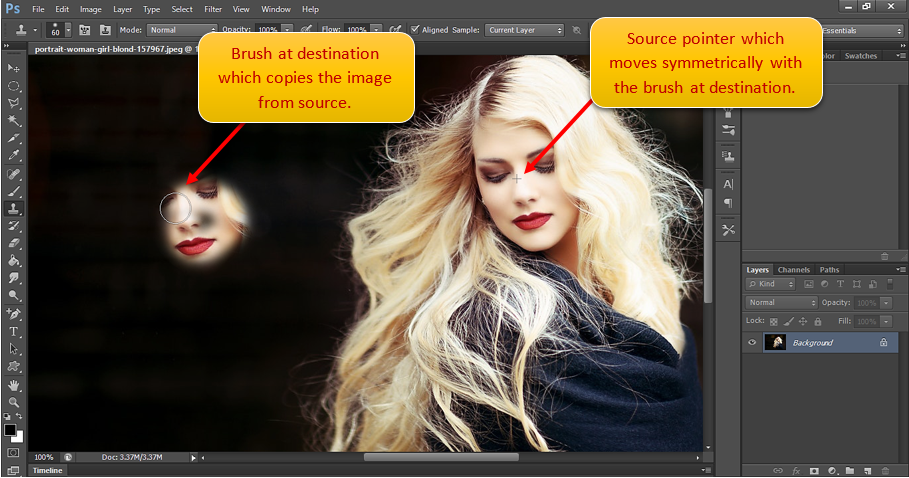This screenshot has height=478, width=909.
Task: Select the Move tool
Action: point(13,68)
